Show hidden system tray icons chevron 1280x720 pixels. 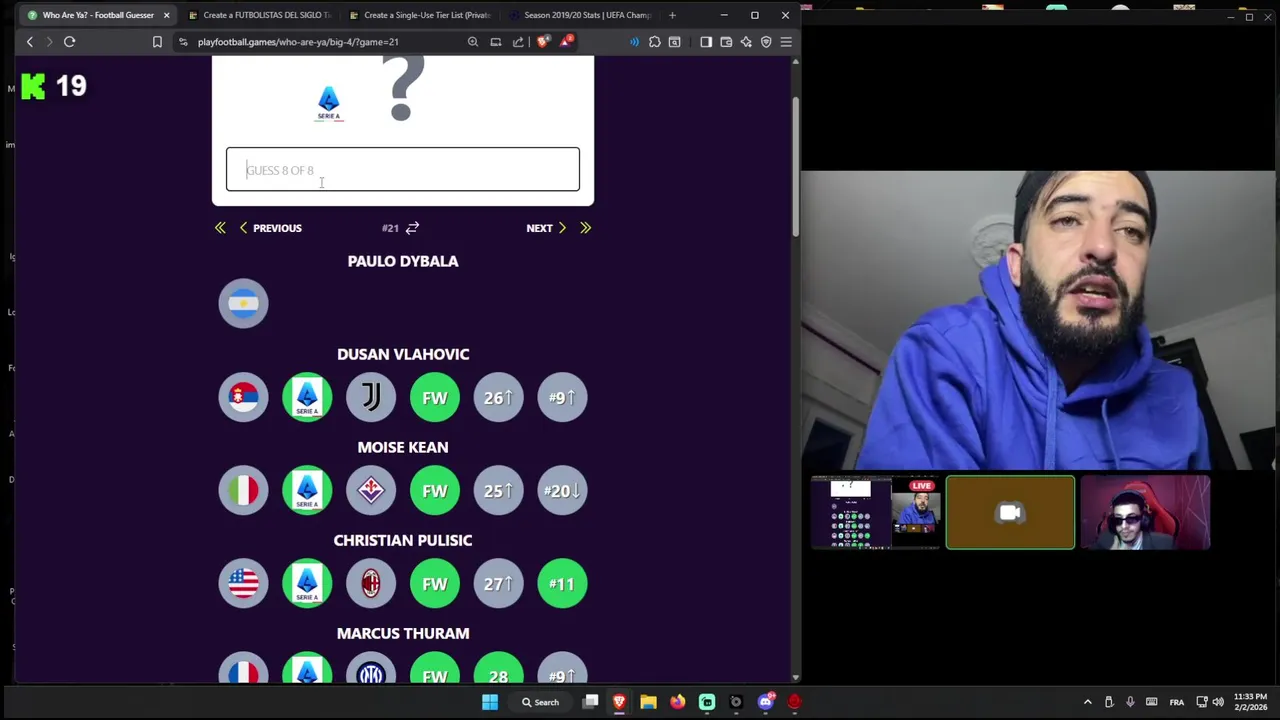click(1088, 702)
